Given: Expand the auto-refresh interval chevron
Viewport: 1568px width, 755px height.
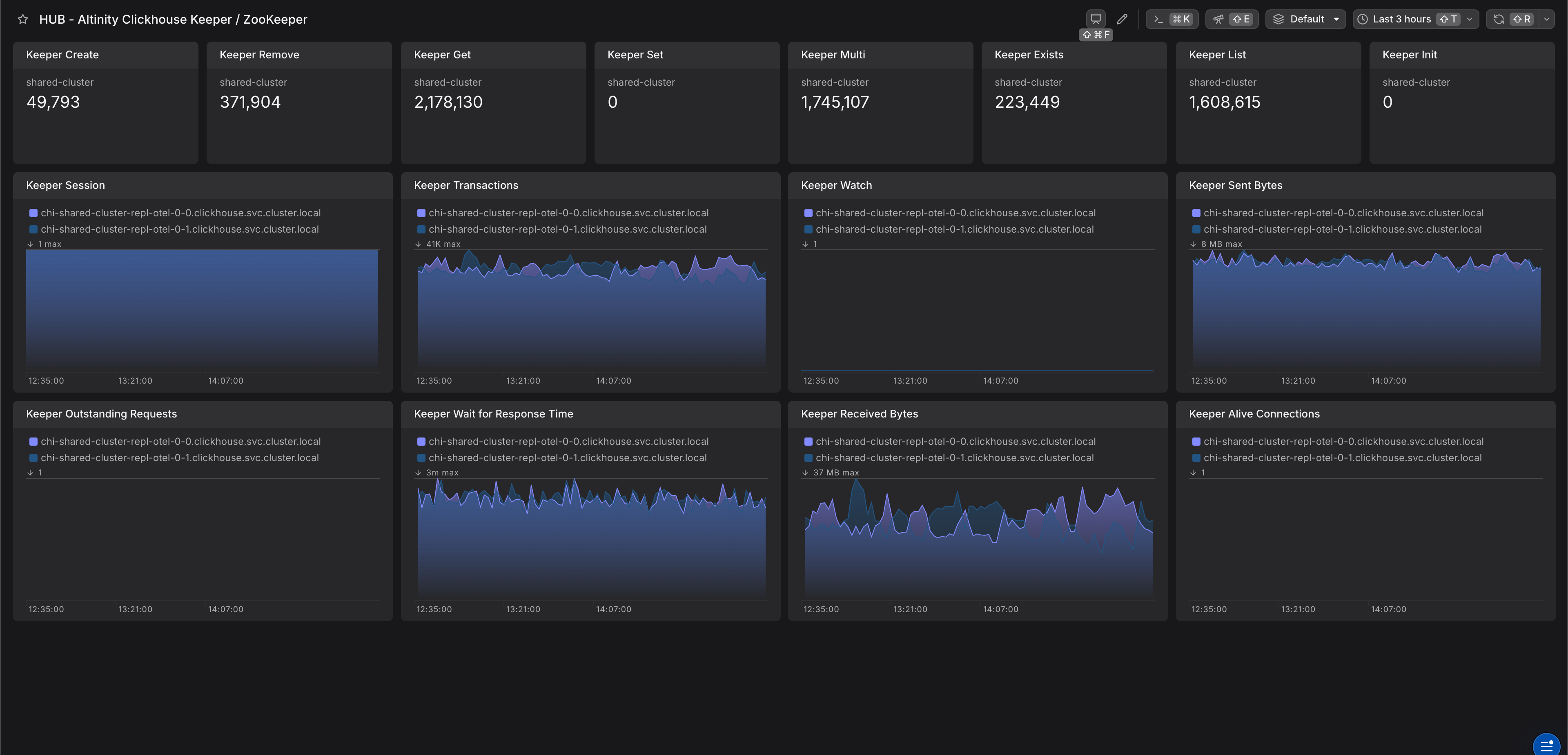Looking at the screenshot, I should (1547, 20).
